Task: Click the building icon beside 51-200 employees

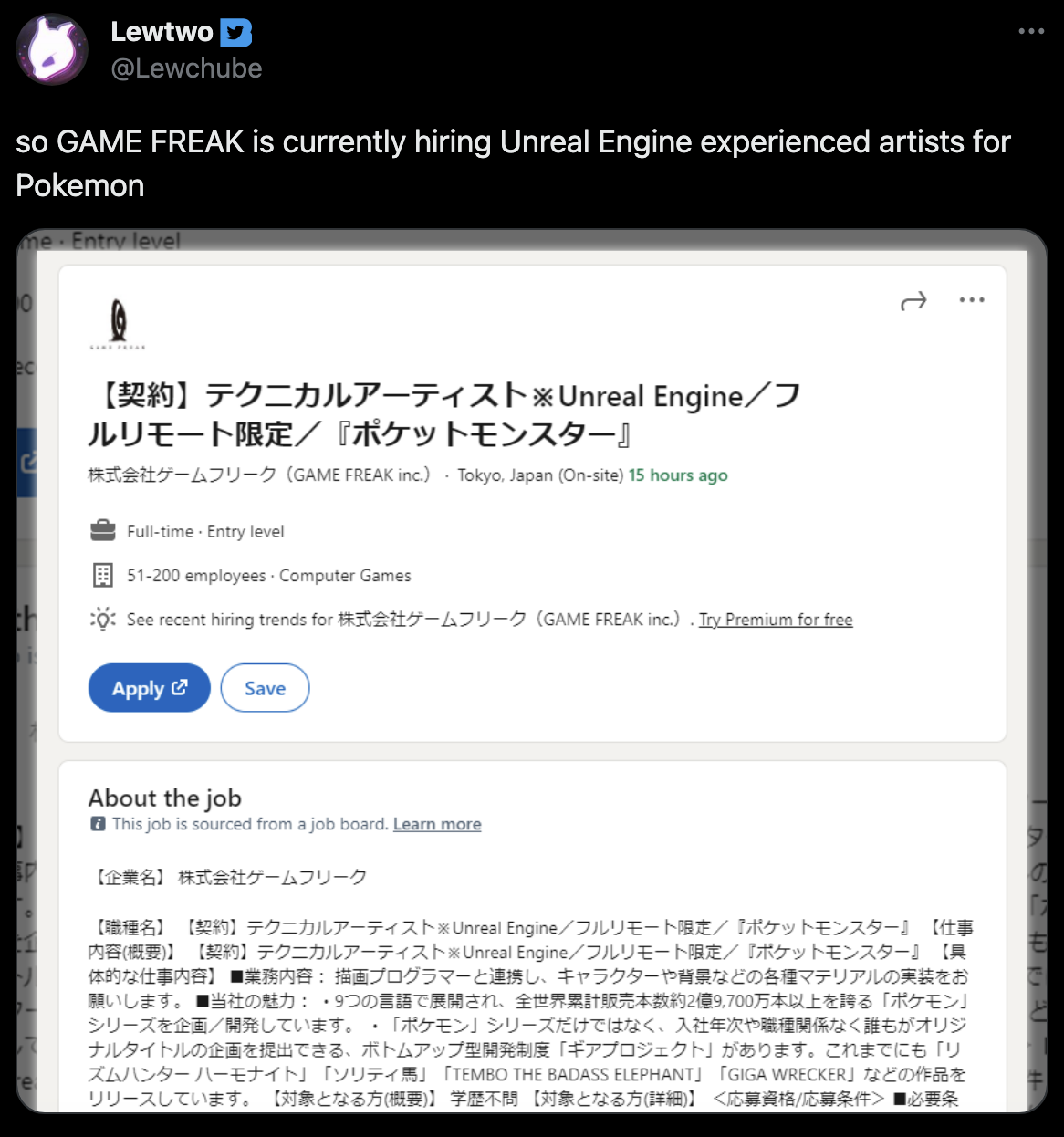Action: [103, 575]
